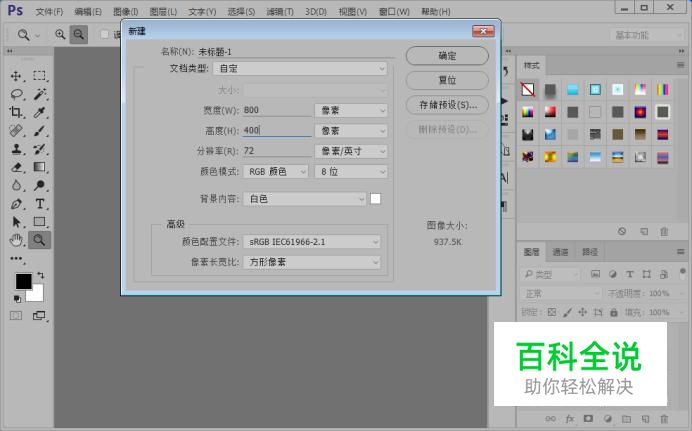
Task: Toggle Quick Mask mode
Action: (16, 315)
